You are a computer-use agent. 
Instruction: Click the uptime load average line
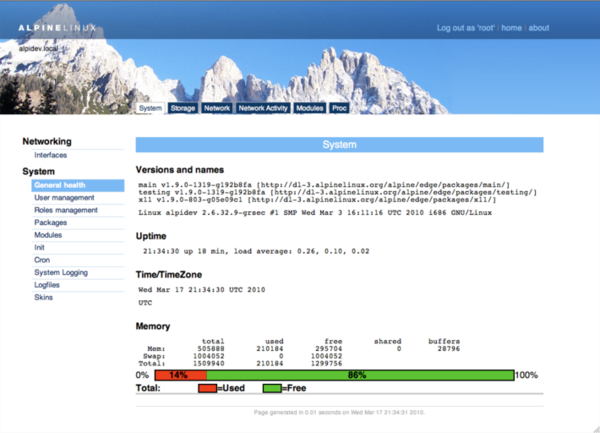(x=256, y=251)
